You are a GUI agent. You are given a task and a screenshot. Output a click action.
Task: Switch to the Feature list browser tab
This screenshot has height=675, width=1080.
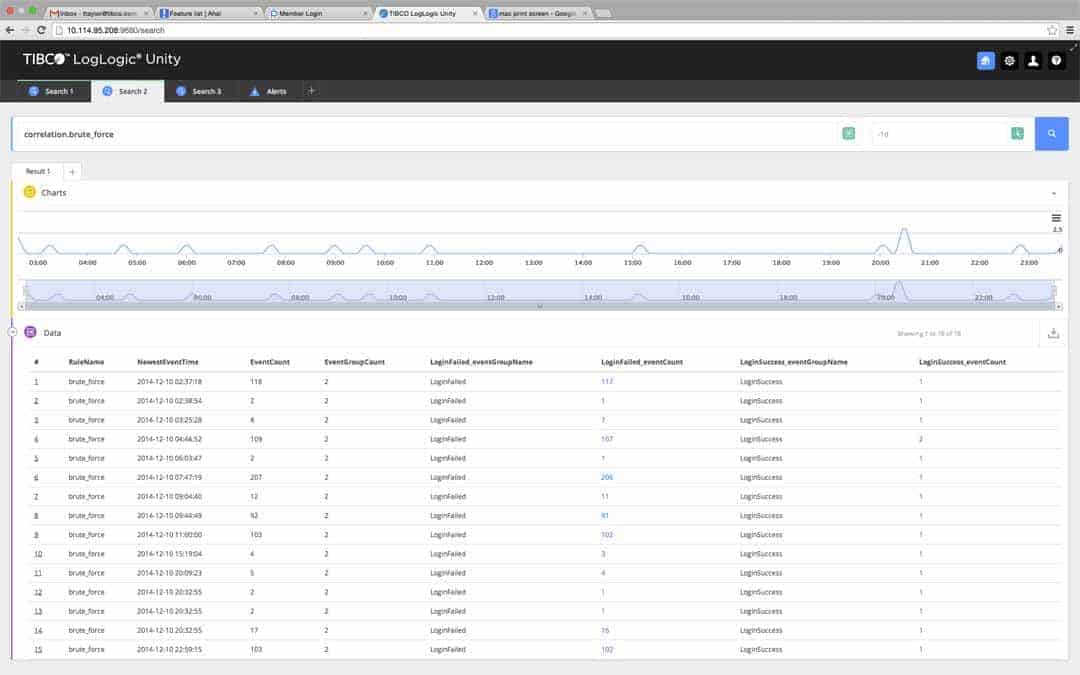click(x=208, y=13)
